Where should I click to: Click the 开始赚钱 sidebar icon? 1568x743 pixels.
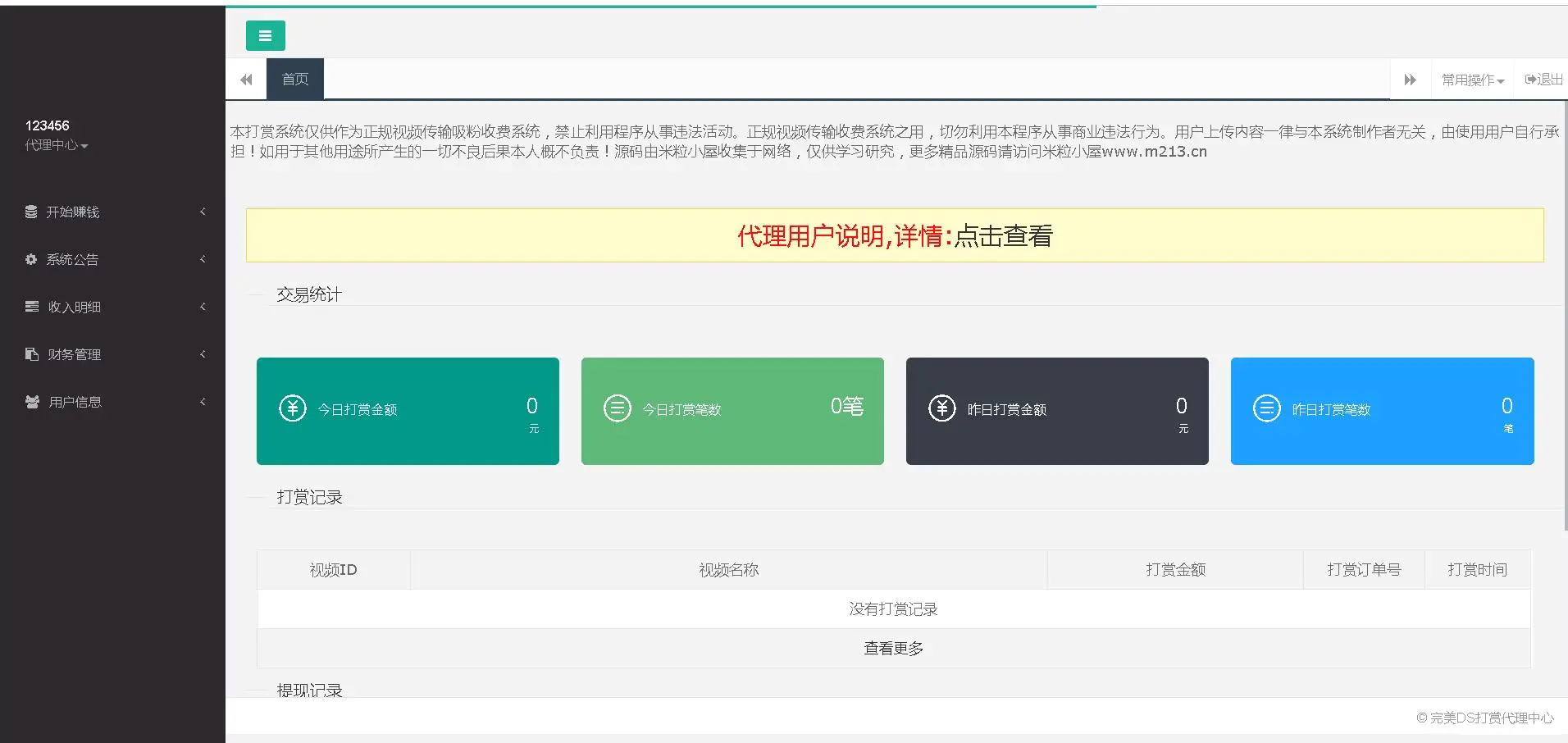click(x=30, y=212)
